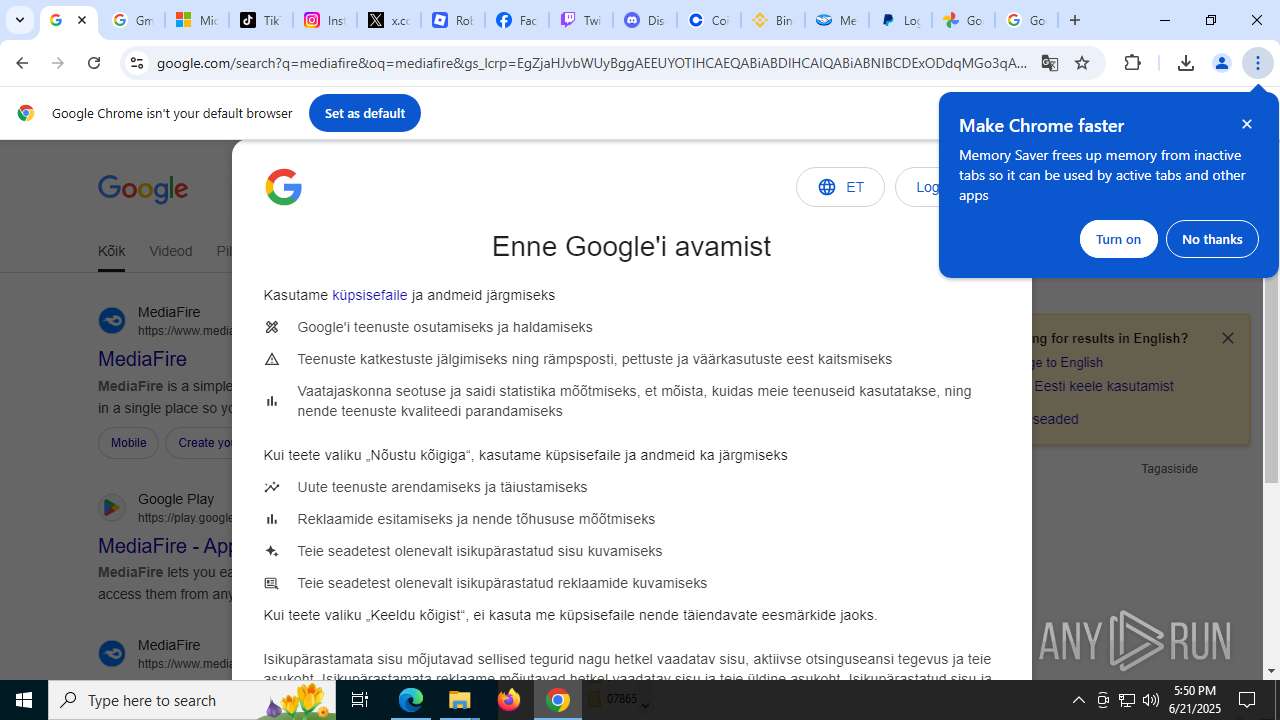Click the address bar URL
Screen dimensions: 1280x720
pos(591,63)
